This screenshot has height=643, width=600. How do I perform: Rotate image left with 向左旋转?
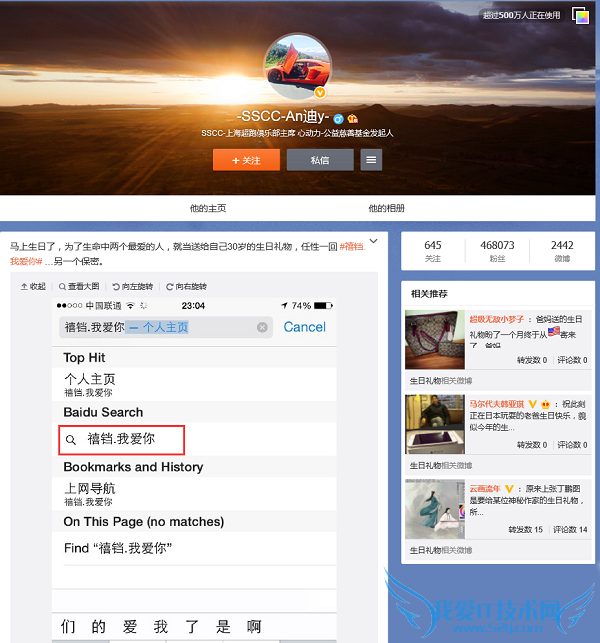132,286
